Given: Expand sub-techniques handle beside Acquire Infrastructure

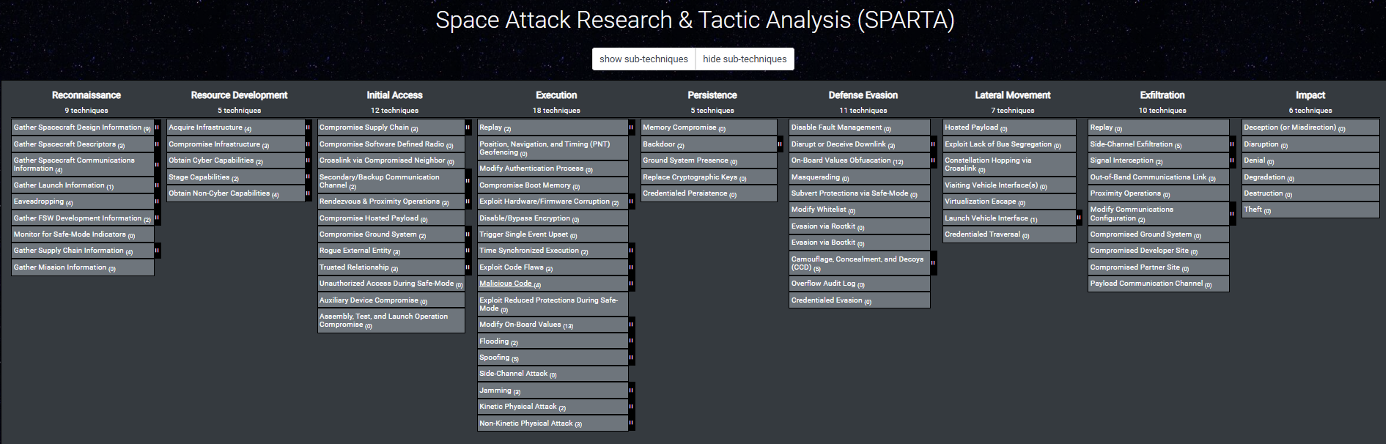Looking at the screenshot, I should click(x=308, y=128).
